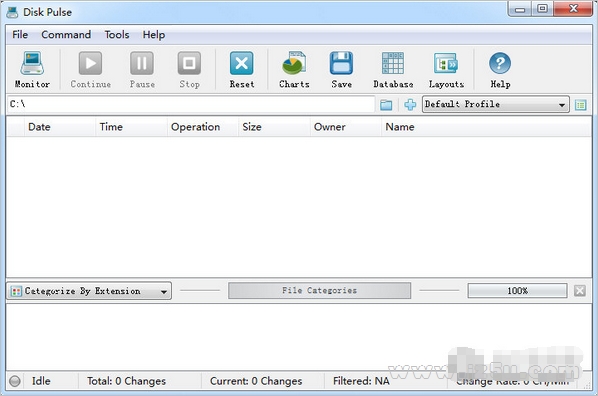Open the Charts pie chart tool
The image size is (598, 396).
294,70
